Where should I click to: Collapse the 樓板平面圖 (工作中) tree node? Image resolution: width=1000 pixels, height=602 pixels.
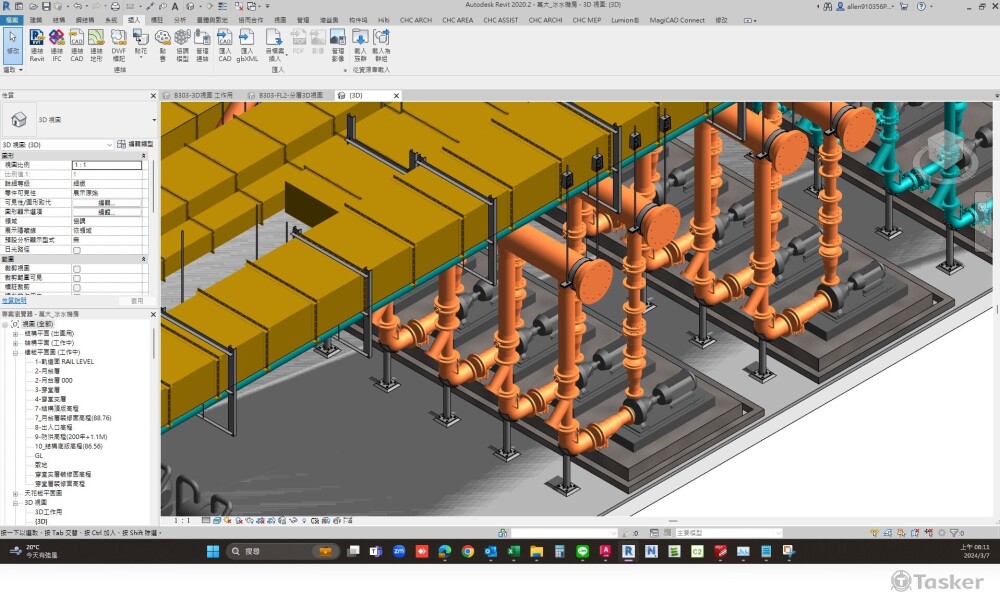coord(16,352)
